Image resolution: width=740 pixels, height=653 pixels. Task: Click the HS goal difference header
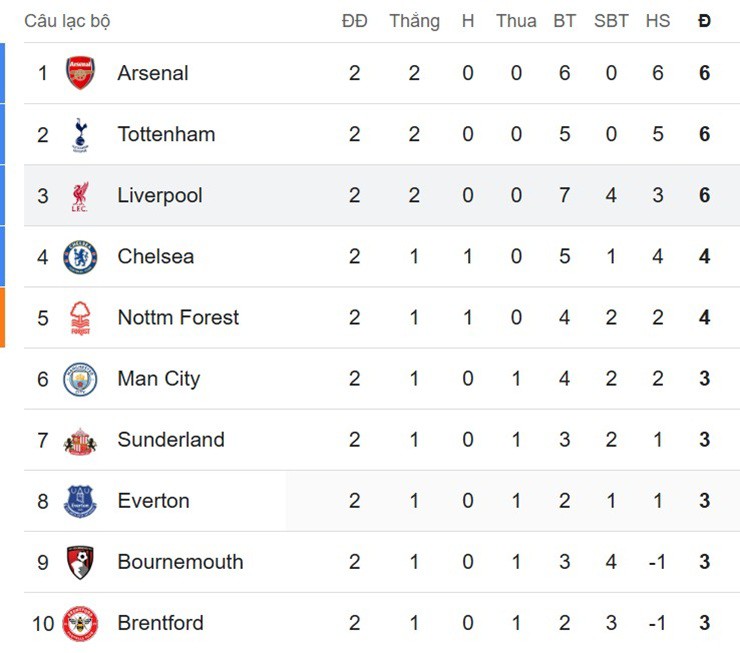point(657,21)
